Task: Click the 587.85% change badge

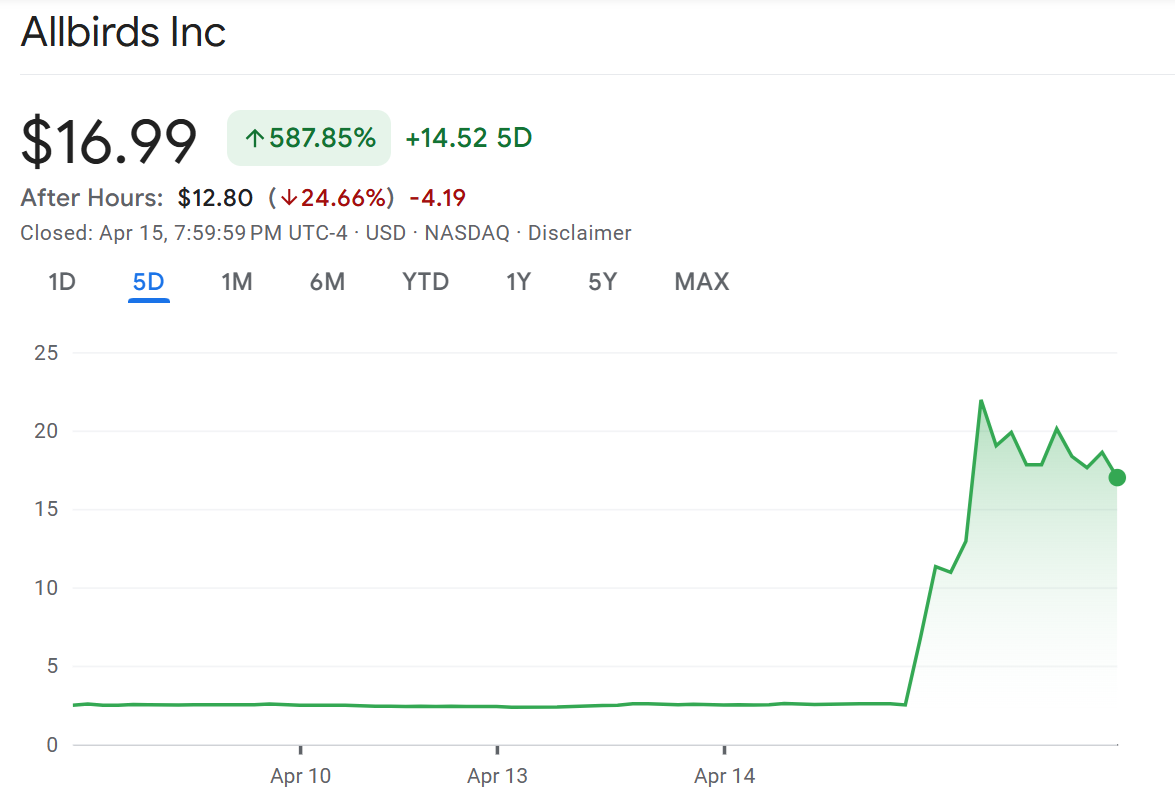Action: coord(308,137)
